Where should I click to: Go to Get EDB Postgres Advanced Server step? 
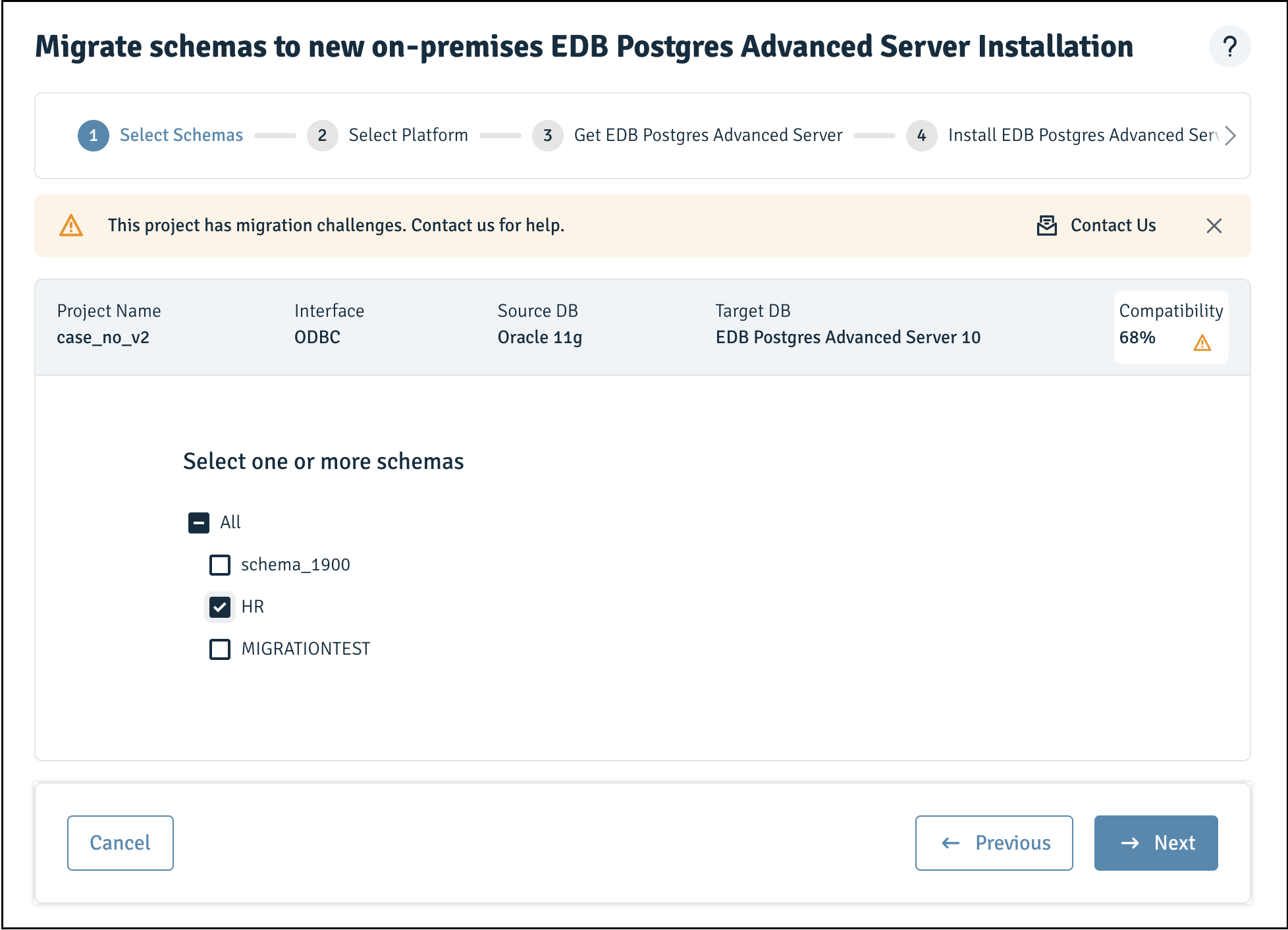[708, 135]
